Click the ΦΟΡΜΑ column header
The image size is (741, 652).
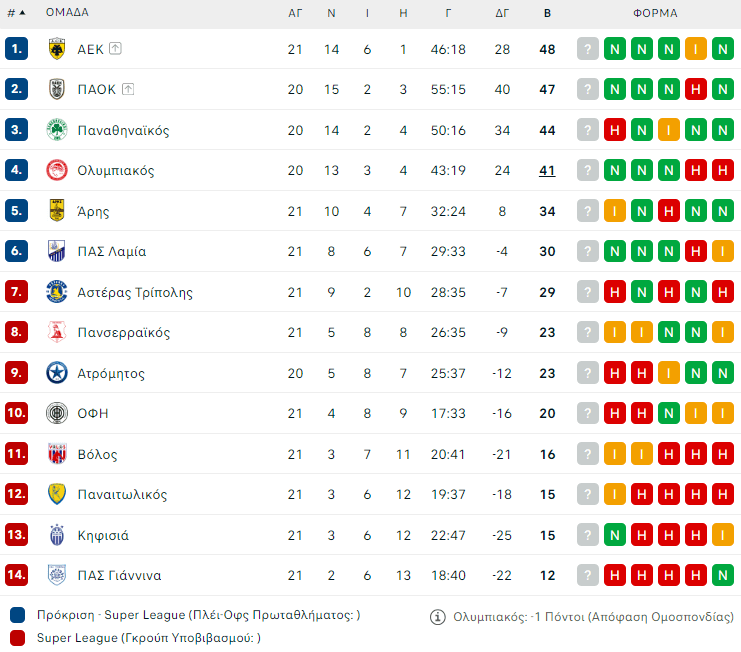[x=655, y=13]
